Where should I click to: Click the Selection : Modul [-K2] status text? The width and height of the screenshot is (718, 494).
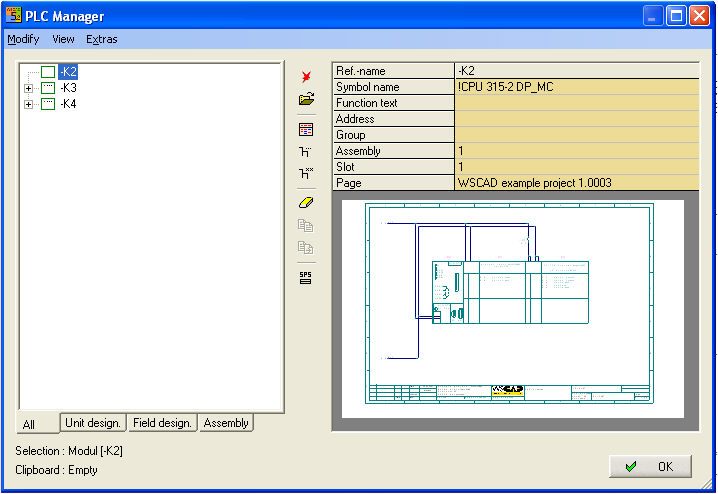tap(69, 451)
